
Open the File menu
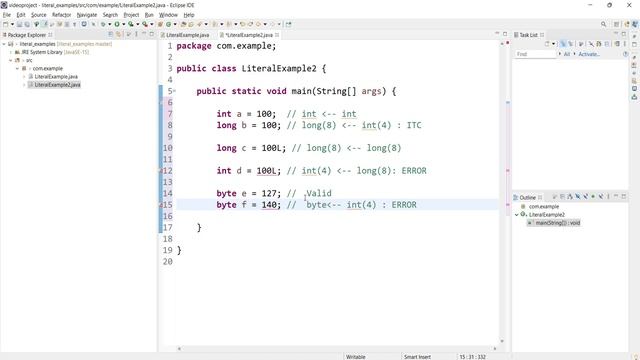pos(7,15)
